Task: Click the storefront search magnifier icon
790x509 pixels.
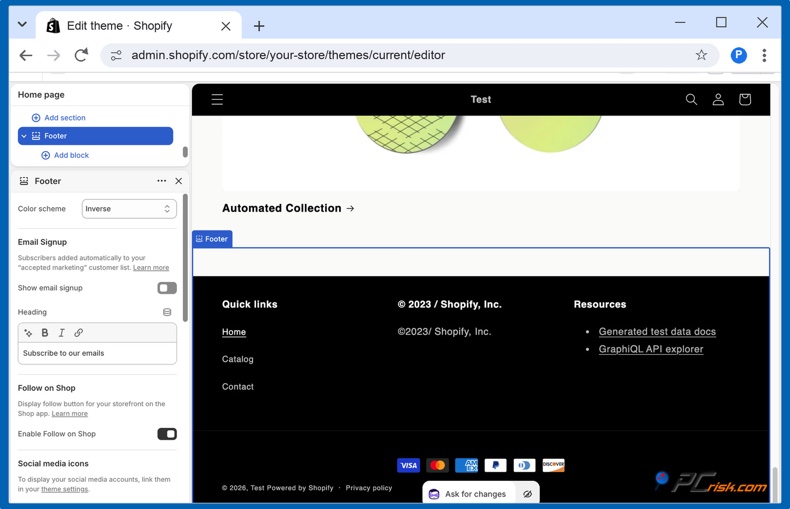Action: pyautogui.click(x=691, y=99)
